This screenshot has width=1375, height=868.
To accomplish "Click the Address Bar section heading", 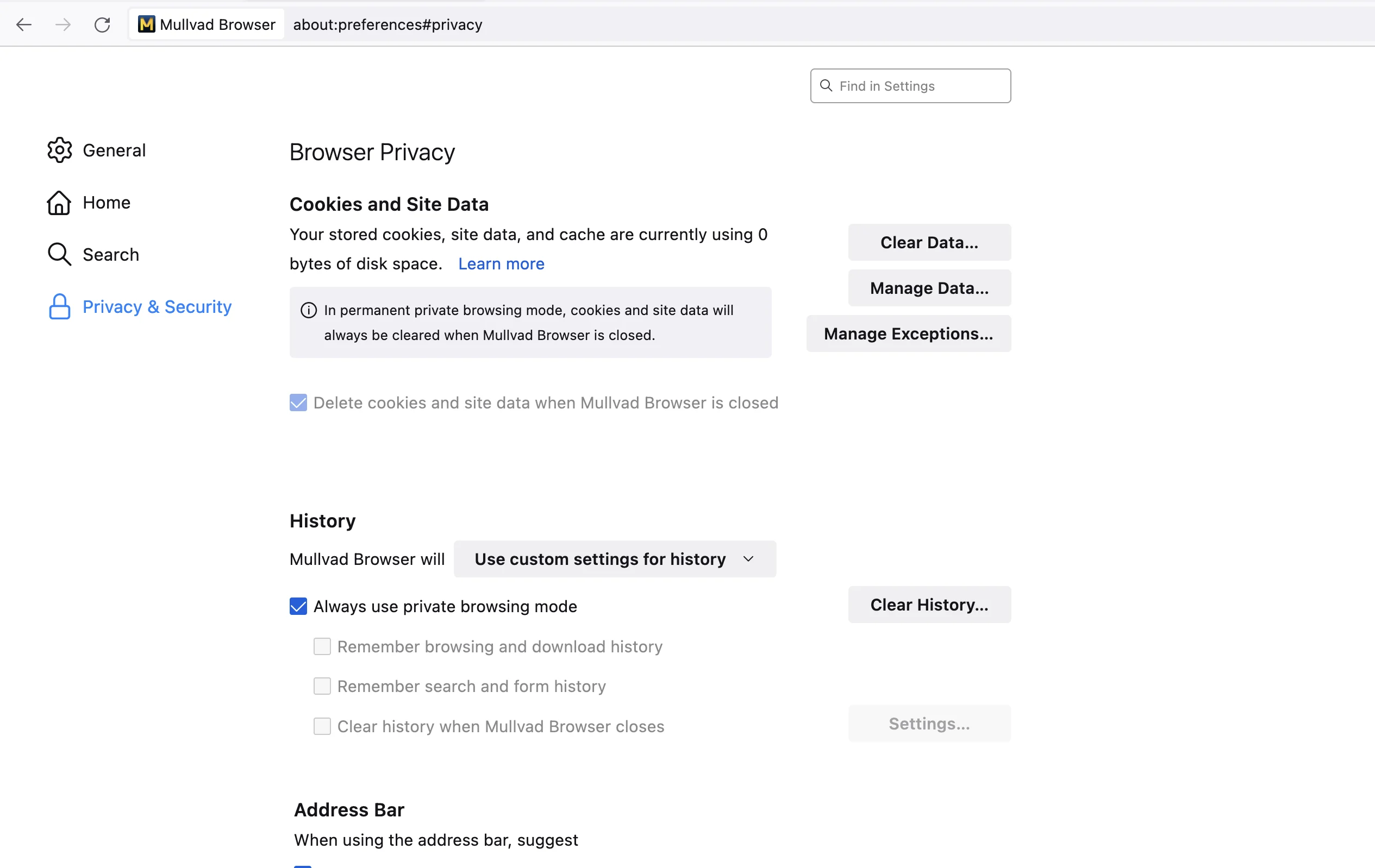I will tap(349, 810).
